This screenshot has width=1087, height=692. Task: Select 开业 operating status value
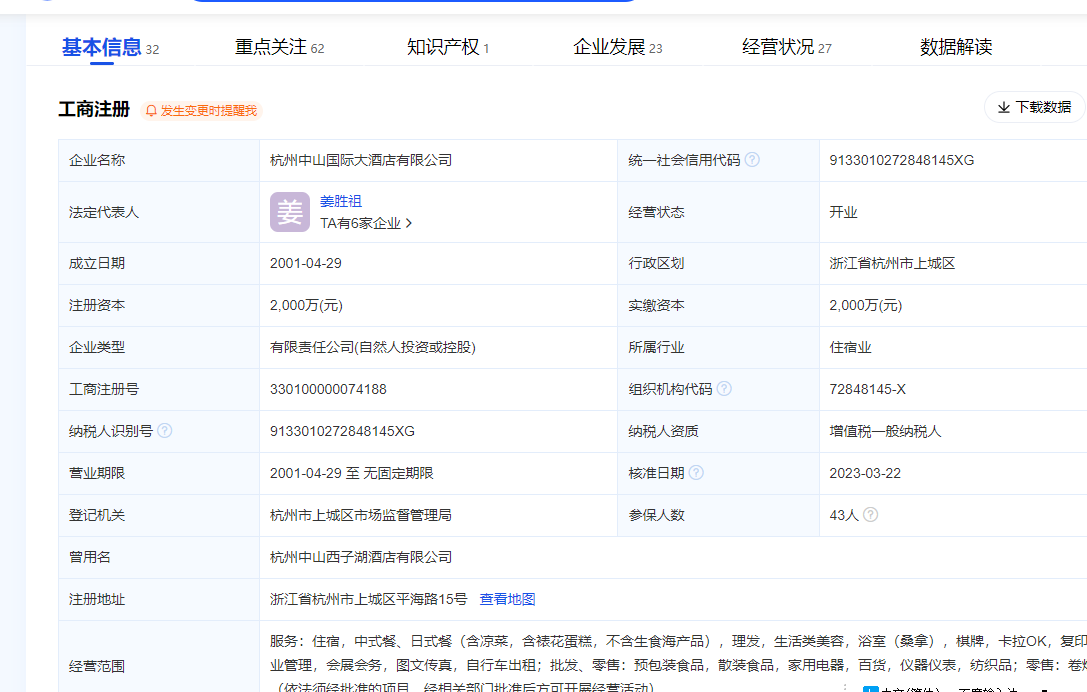click(843, 212)
